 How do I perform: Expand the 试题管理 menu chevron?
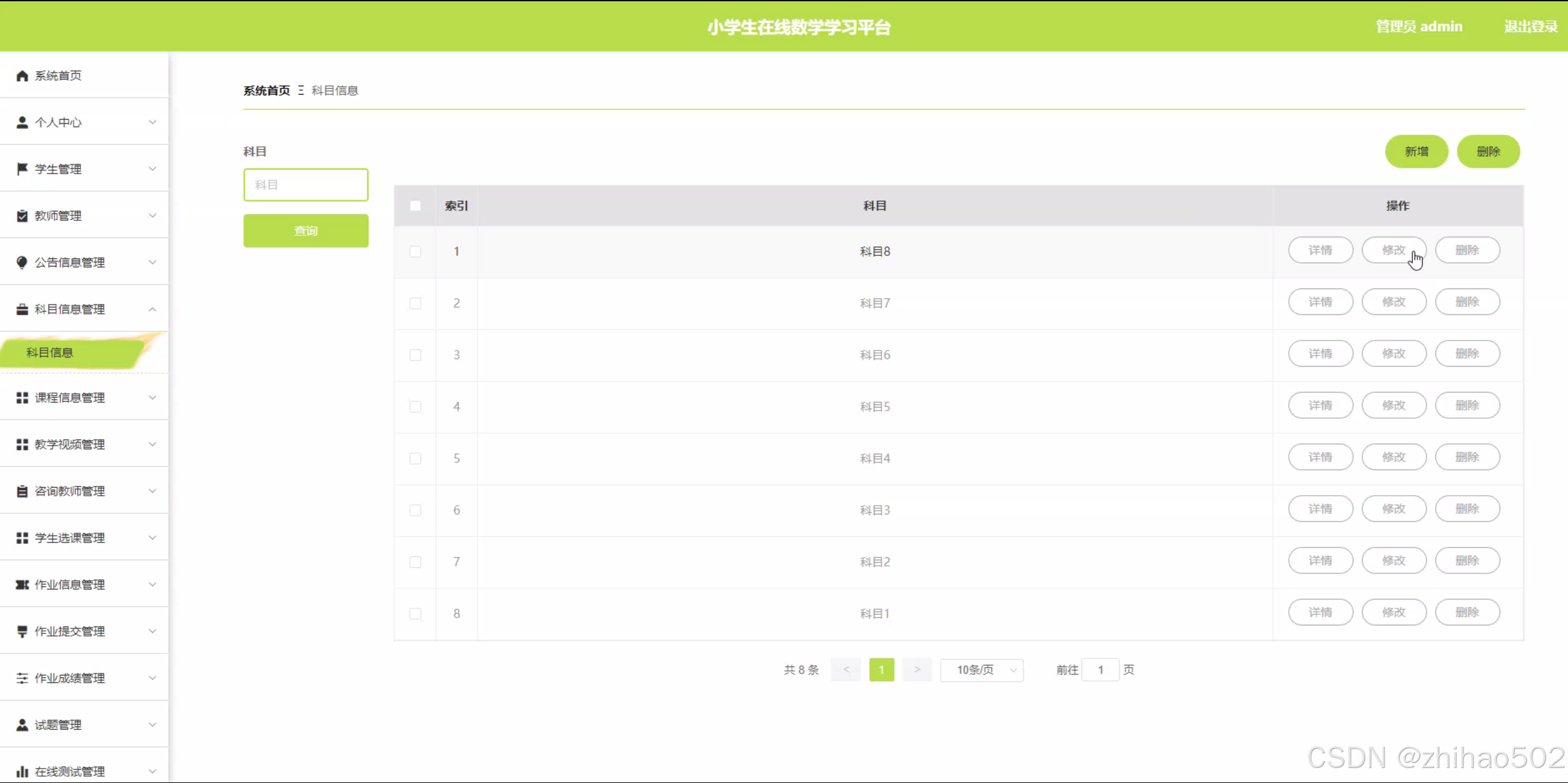(152, 725)
